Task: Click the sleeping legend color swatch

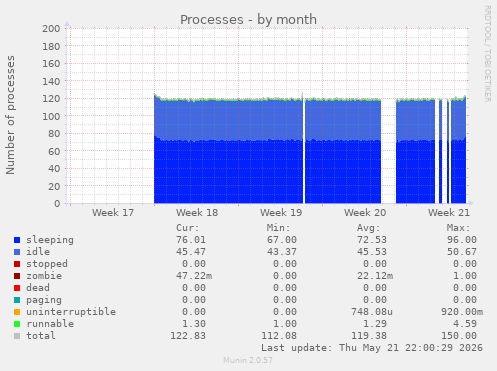Action: pos(17,240)
